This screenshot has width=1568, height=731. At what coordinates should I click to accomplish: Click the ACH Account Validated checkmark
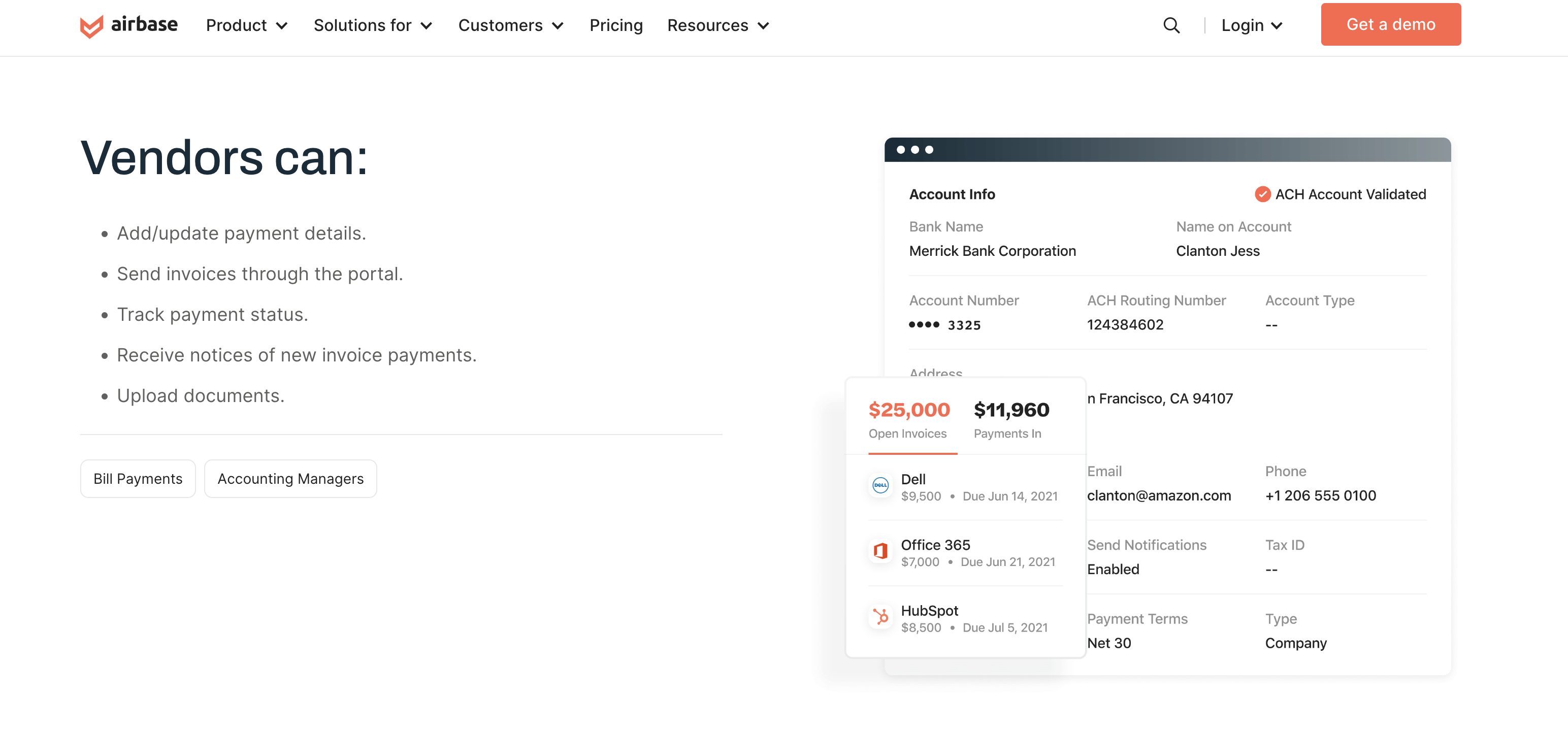coord(1262,194)
